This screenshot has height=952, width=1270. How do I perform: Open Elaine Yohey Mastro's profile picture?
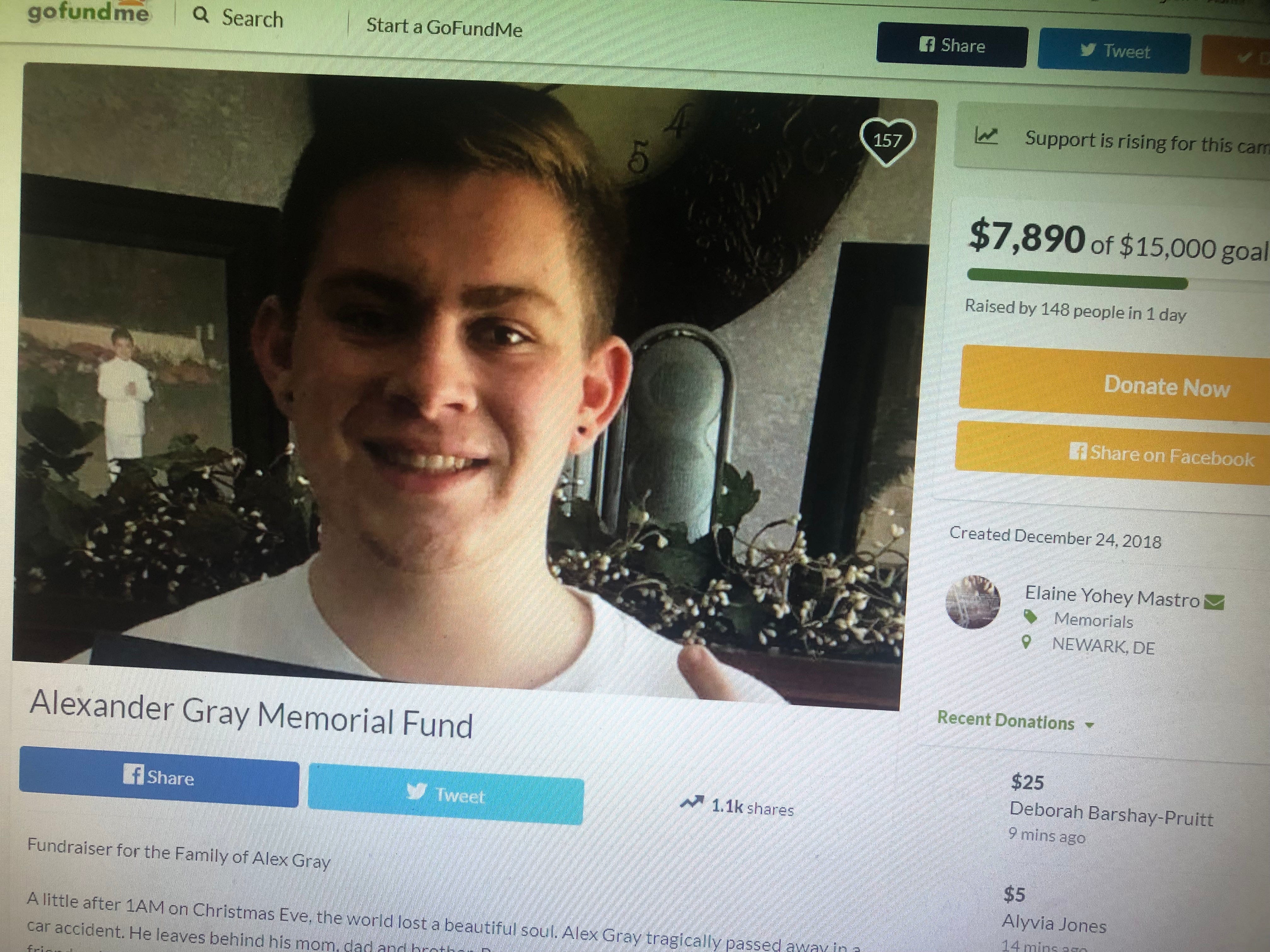point(973,602)
